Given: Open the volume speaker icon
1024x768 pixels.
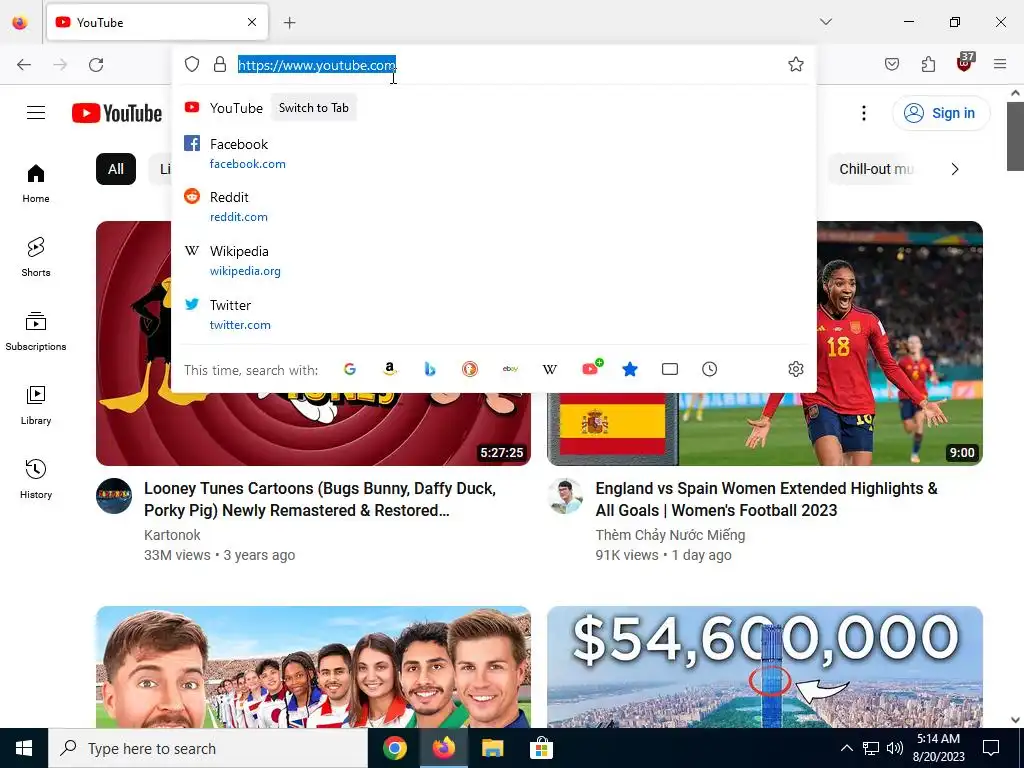Looking at the screenshot, I should (x=895, y=748).
